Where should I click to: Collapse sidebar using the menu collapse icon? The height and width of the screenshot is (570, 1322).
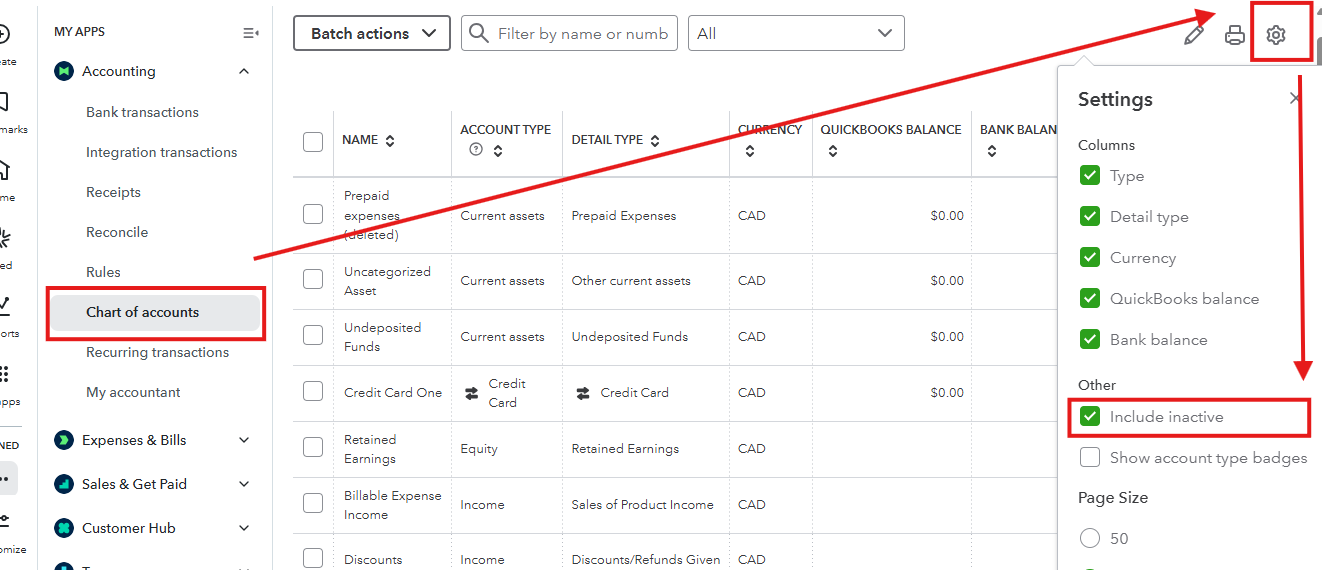pos(251,33)
